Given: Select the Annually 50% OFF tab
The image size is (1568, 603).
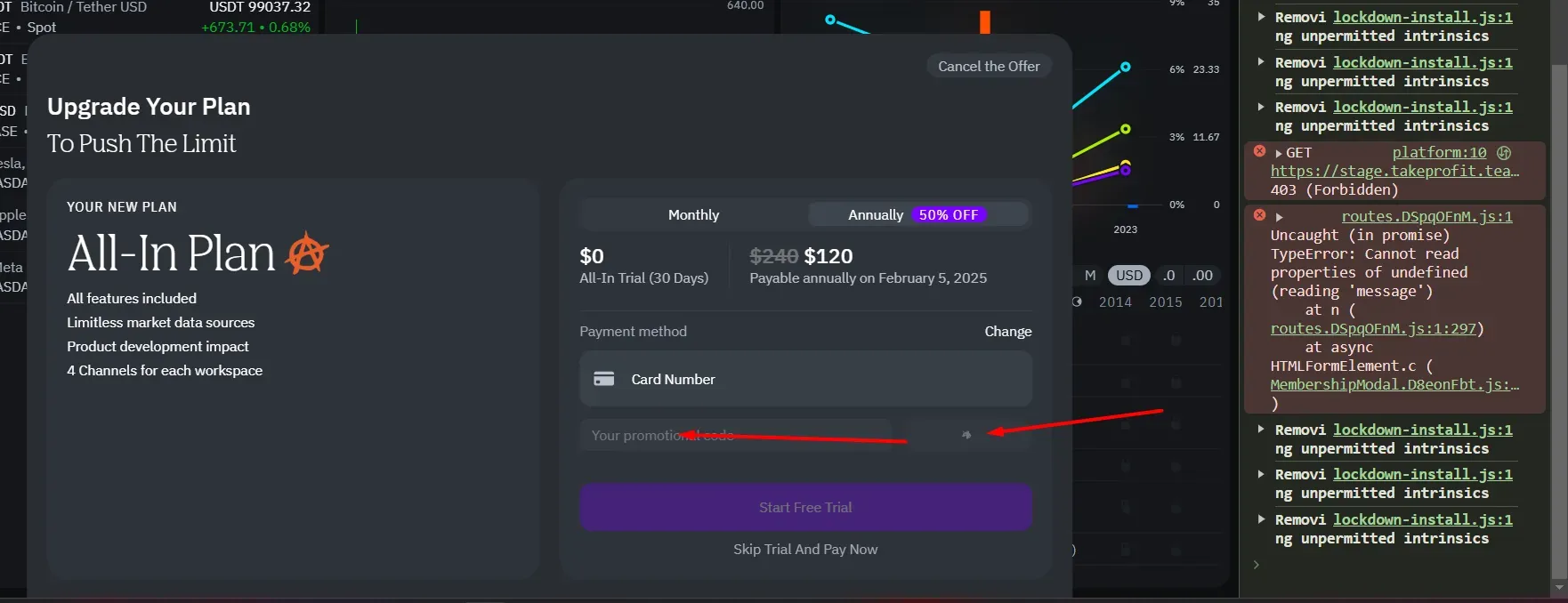Looking at the screenshot, I should click(x=917, y=215).
